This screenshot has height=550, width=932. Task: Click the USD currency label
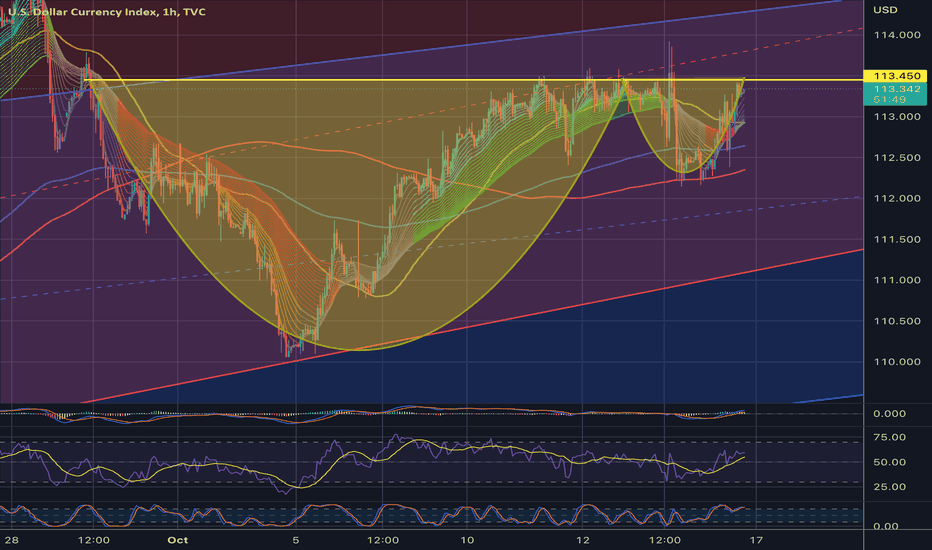(x=885, y=10)
